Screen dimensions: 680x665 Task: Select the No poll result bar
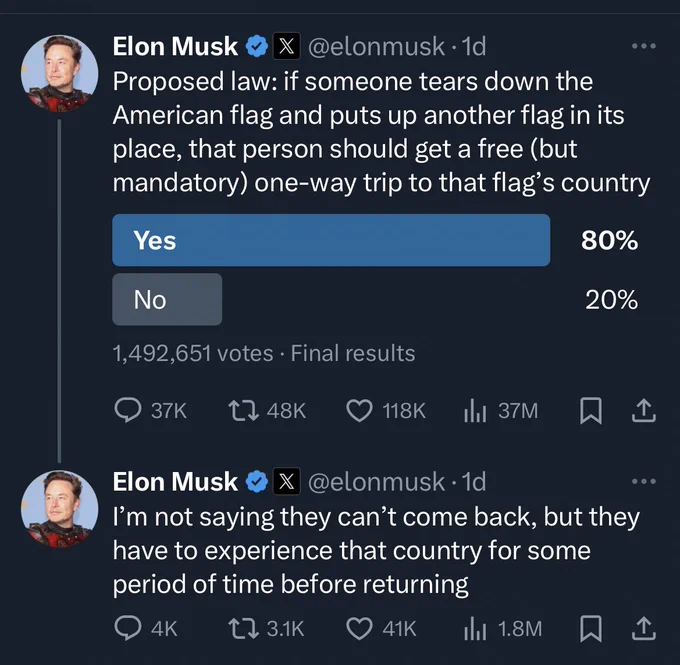tap(167, 299)
